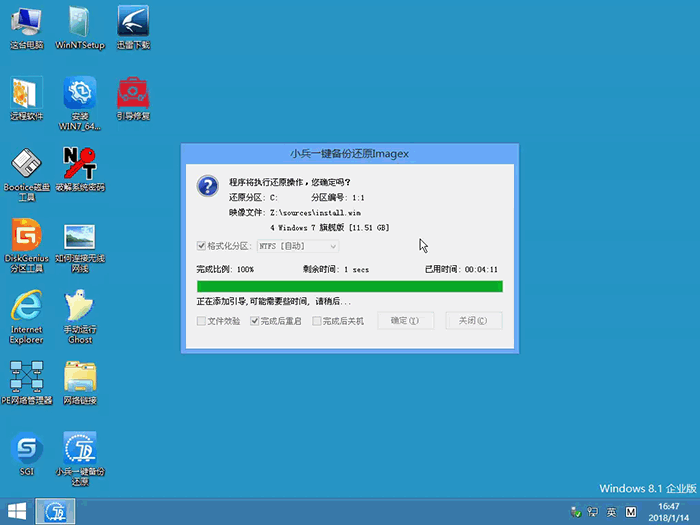Click the green restore progress bar
This screenshot has width=700, height=525.
[349, 287]
